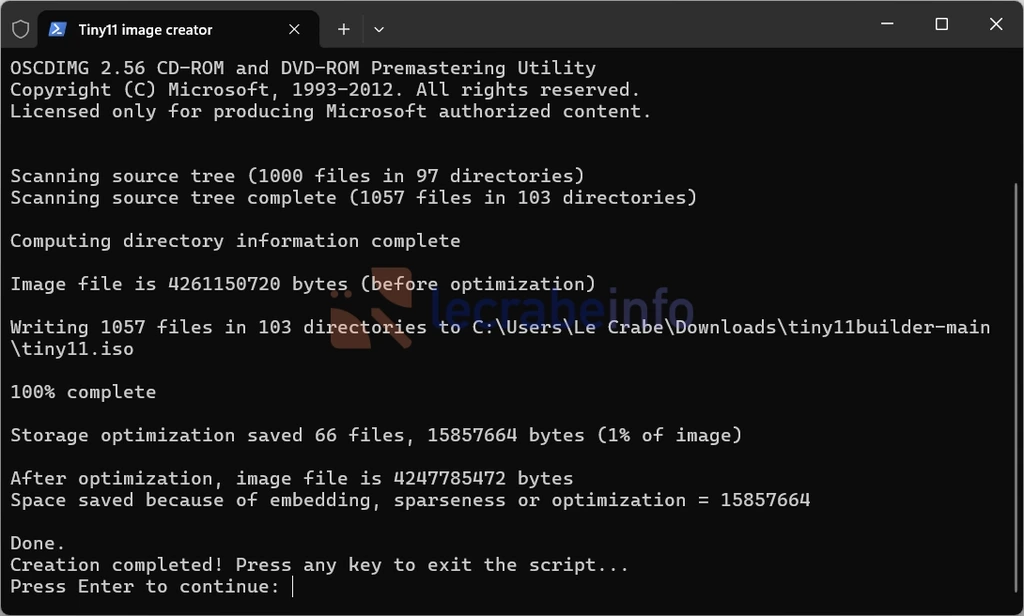Click the 100% complete status line
1024x616 pixels.
tap(83, 392)
